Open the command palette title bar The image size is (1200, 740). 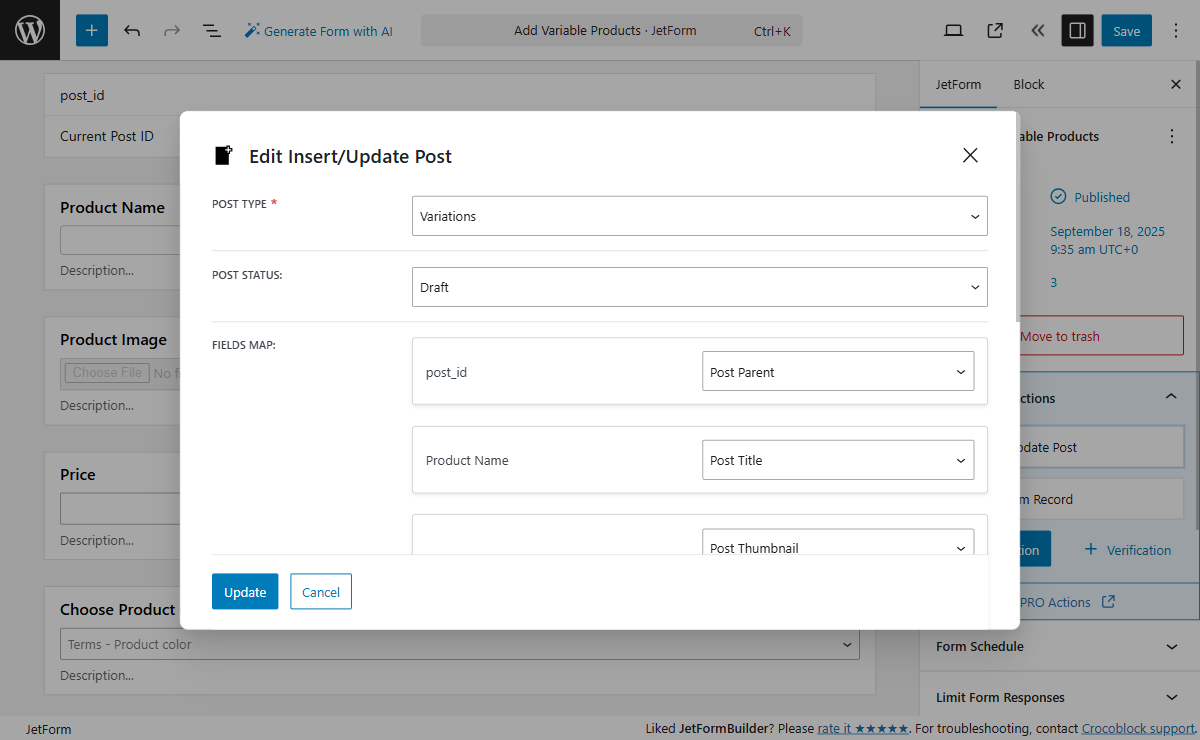point(611,31)
